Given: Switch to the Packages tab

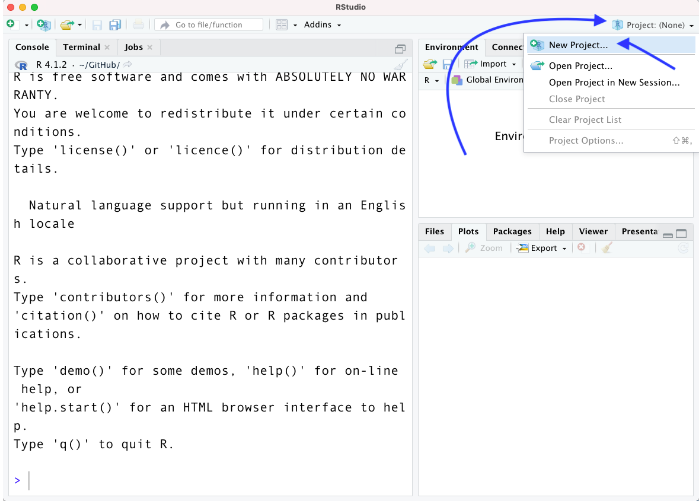Looking at the screenshot, I should point(512,231).
